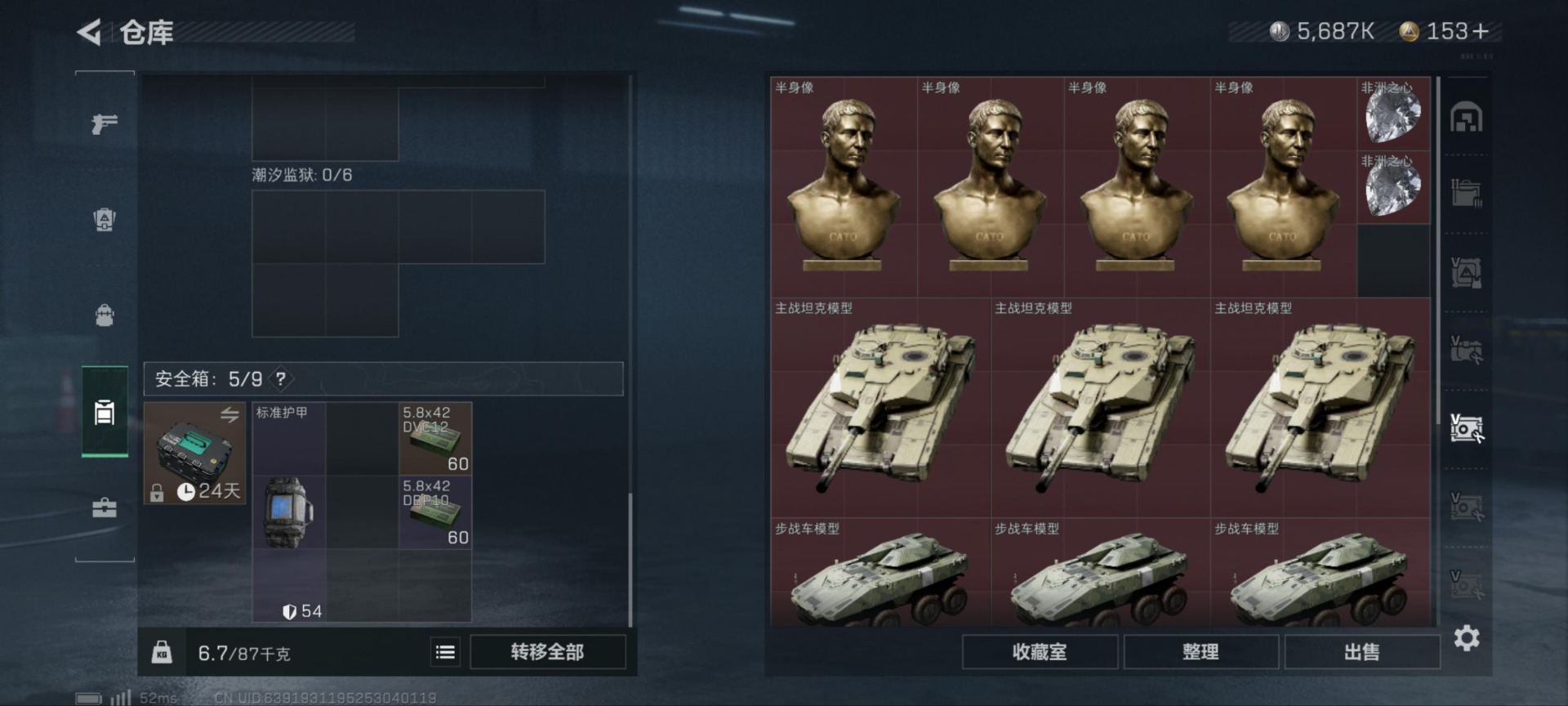Viewport: 1568px width, 706px height.
Task: Switch to the second expansion storage tab
Action: pyautogui.click(x=1467, y=272)
